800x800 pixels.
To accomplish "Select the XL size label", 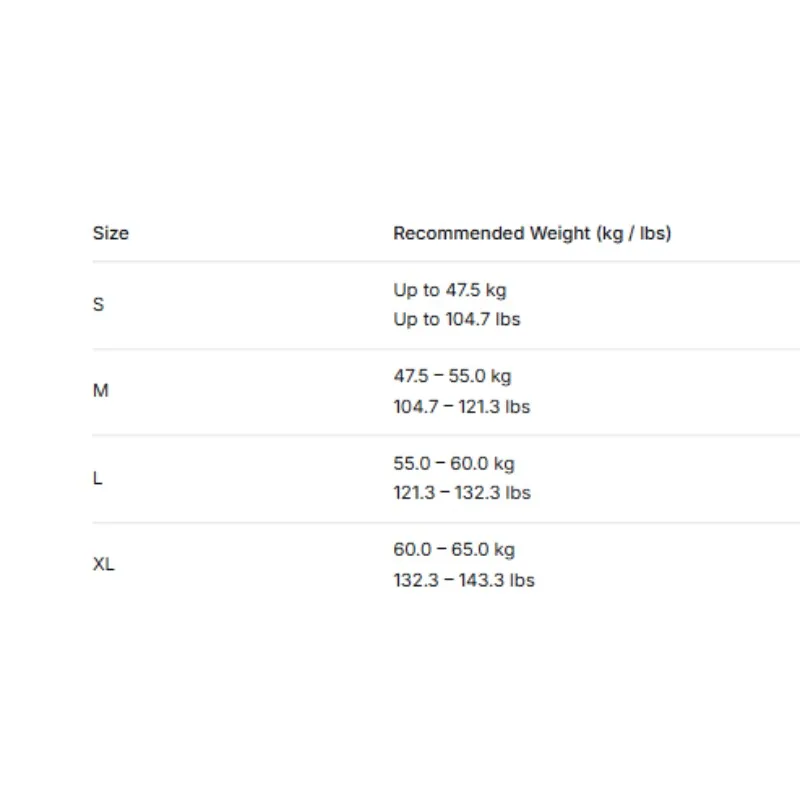I will coord(104,564).
